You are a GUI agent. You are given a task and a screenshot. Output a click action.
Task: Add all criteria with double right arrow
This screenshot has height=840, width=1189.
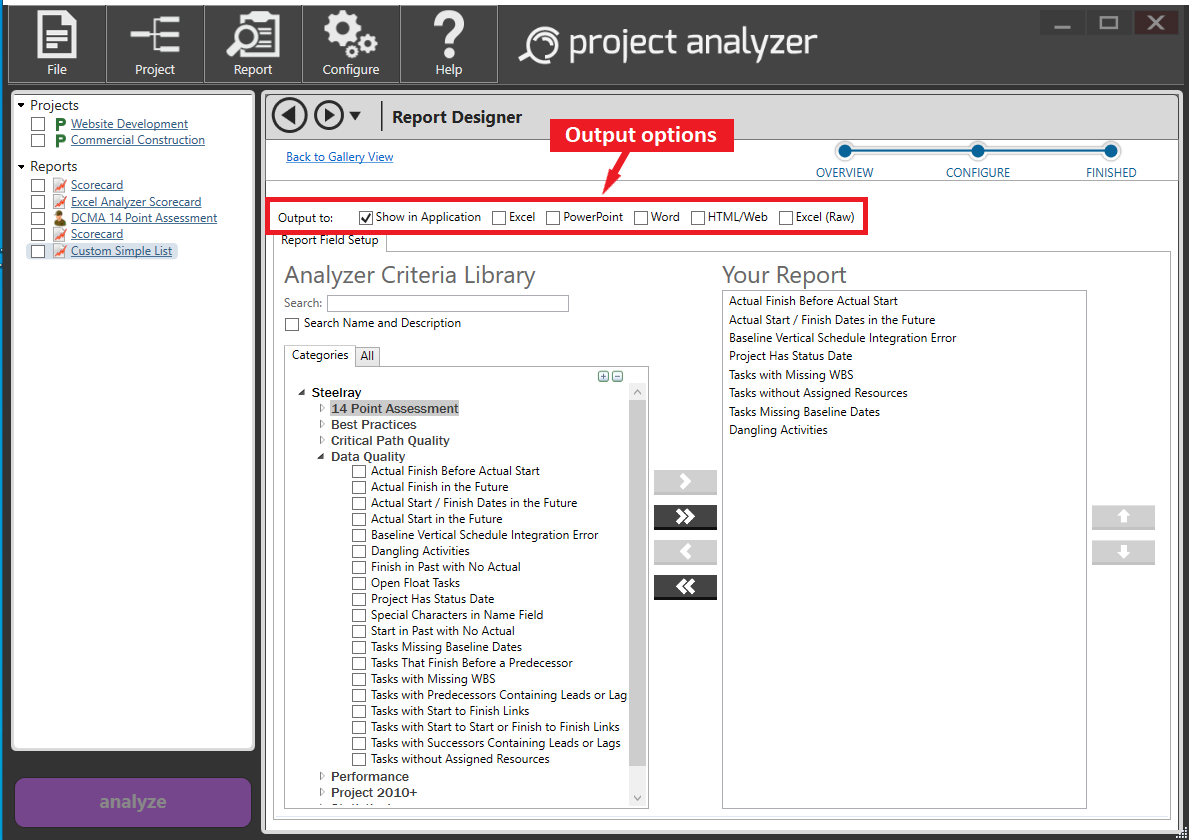coord(685,517)
